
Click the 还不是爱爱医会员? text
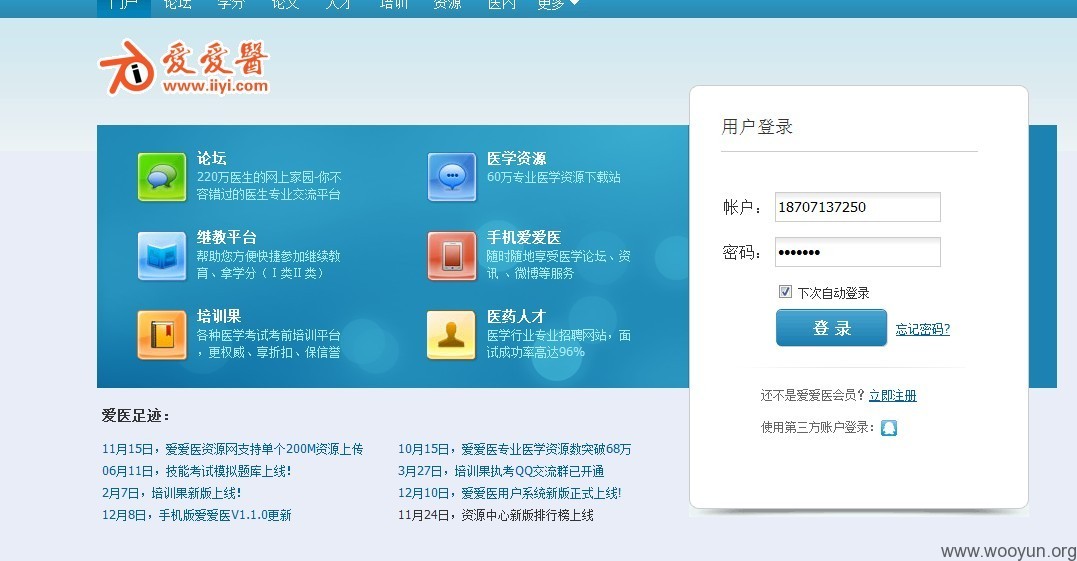813,396
